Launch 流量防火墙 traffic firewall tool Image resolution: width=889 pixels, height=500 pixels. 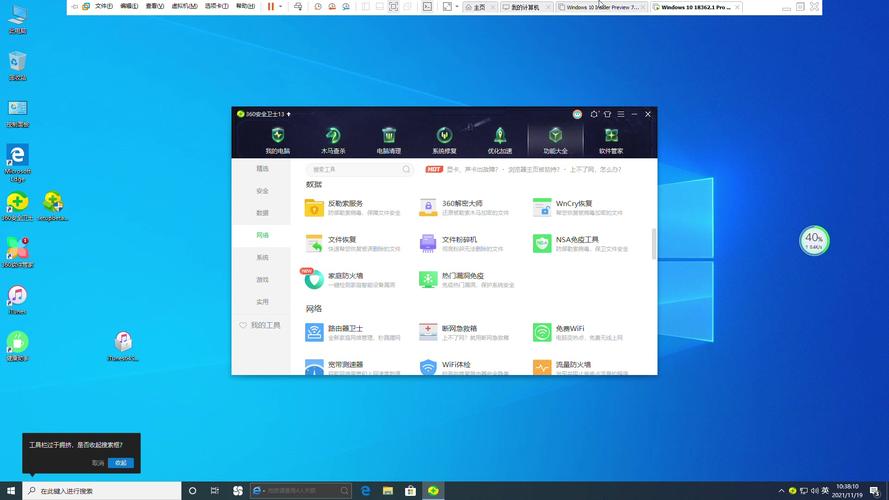581,367
